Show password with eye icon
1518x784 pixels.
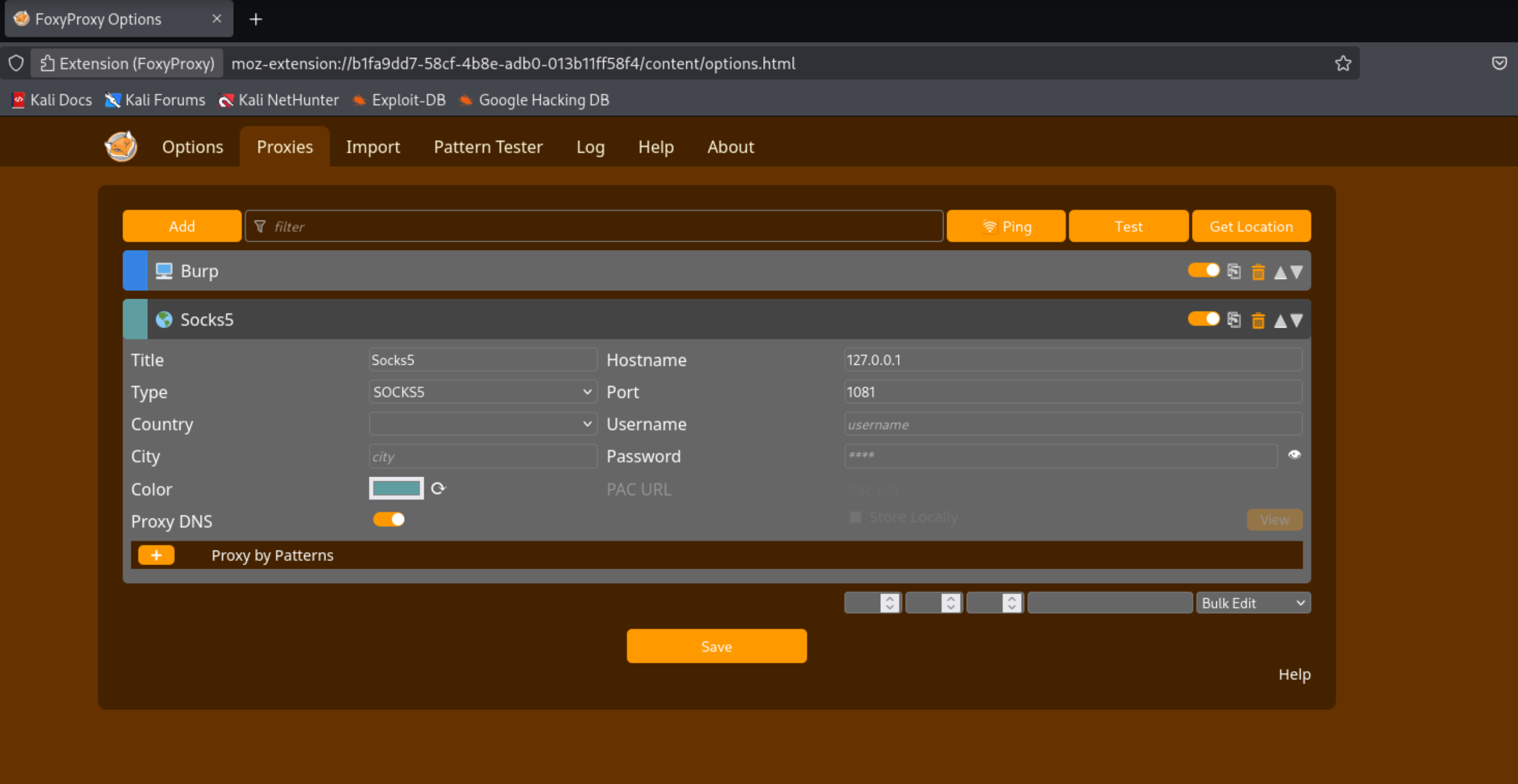point(1294,455)
